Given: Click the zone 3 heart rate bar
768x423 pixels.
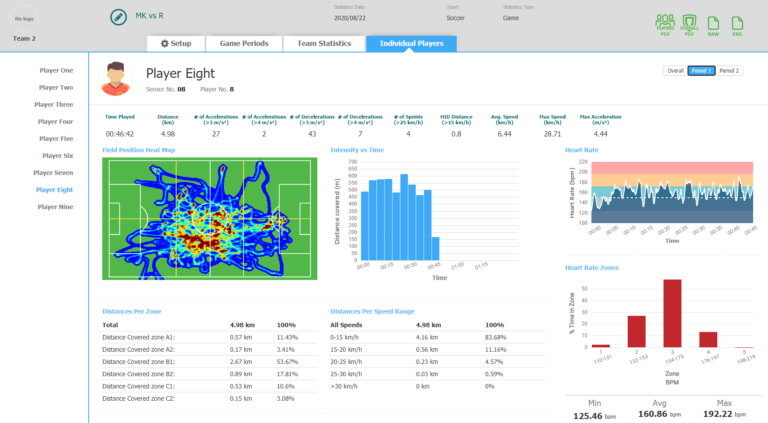Looking at the screenshot, I should coord(672,313).
